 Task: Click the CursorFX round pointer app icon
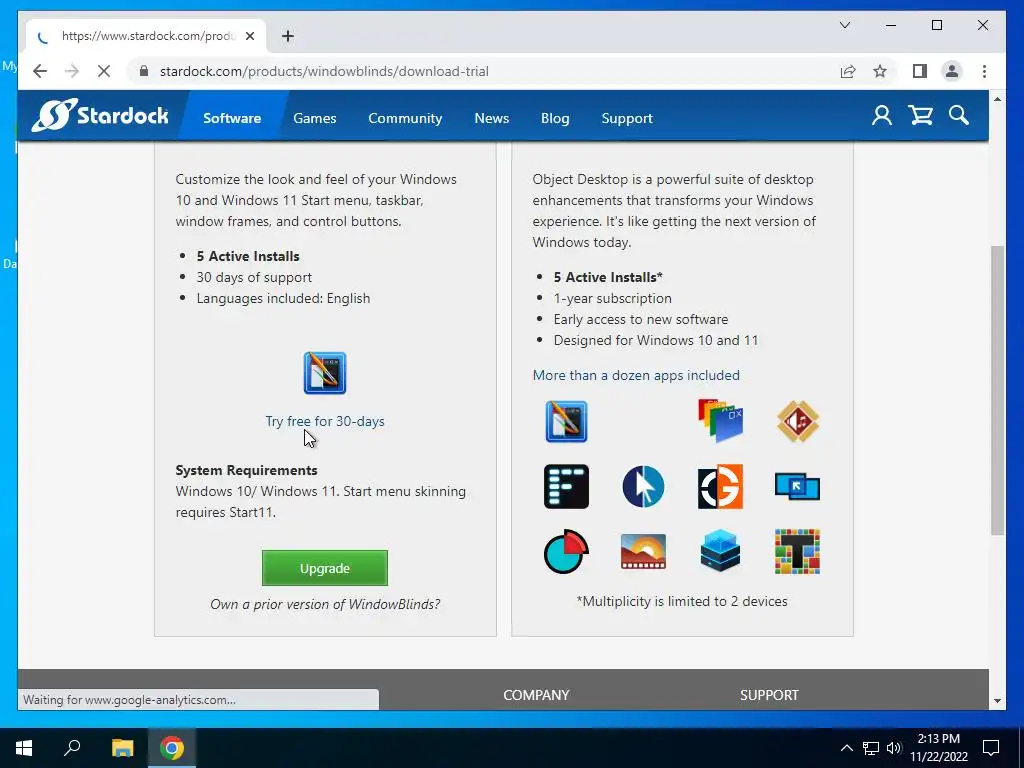pyautogui.click(x=643, y=487)
